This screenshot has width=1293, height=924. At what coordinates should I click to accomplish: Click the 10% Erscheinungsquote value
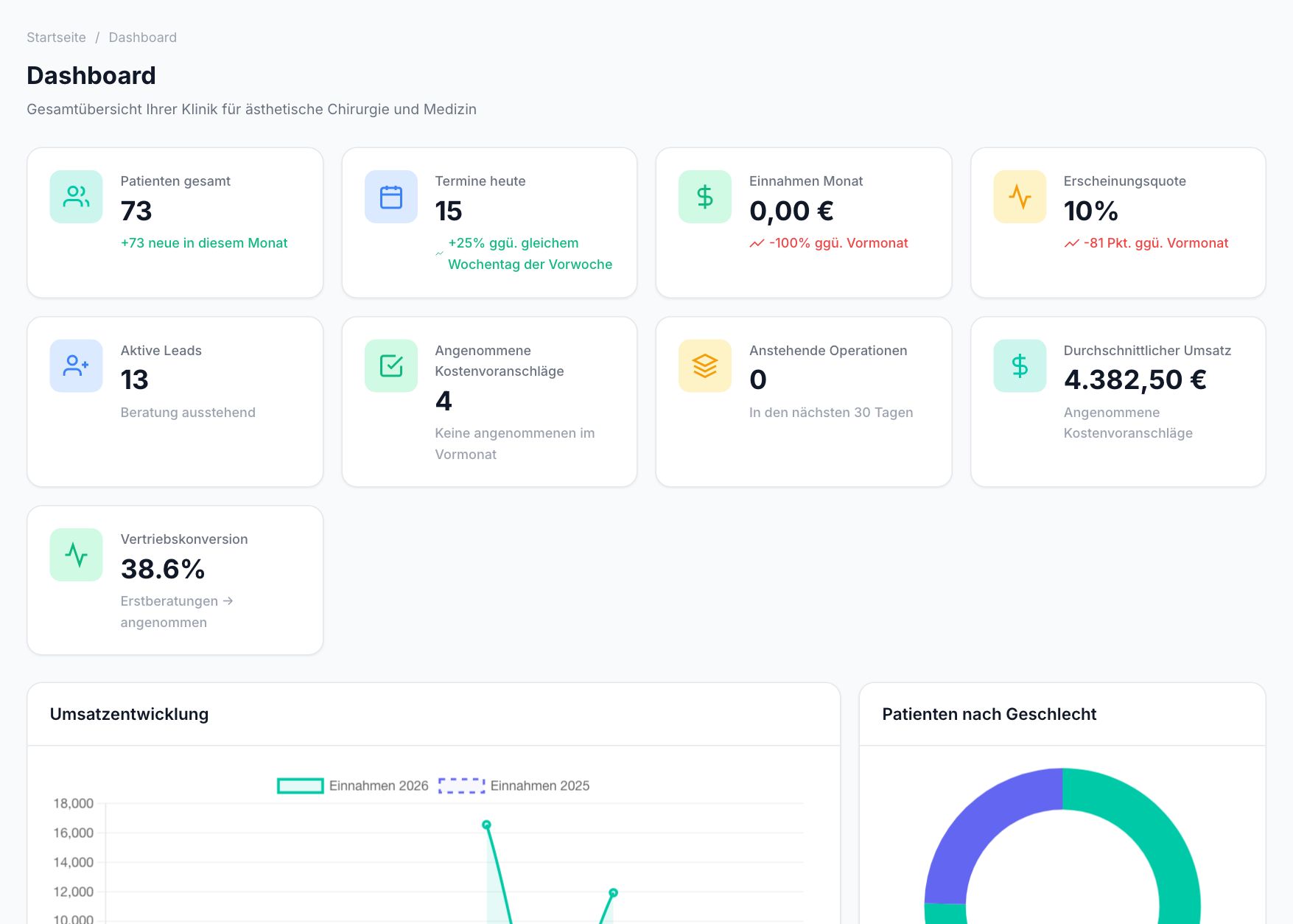point(1091,211)
